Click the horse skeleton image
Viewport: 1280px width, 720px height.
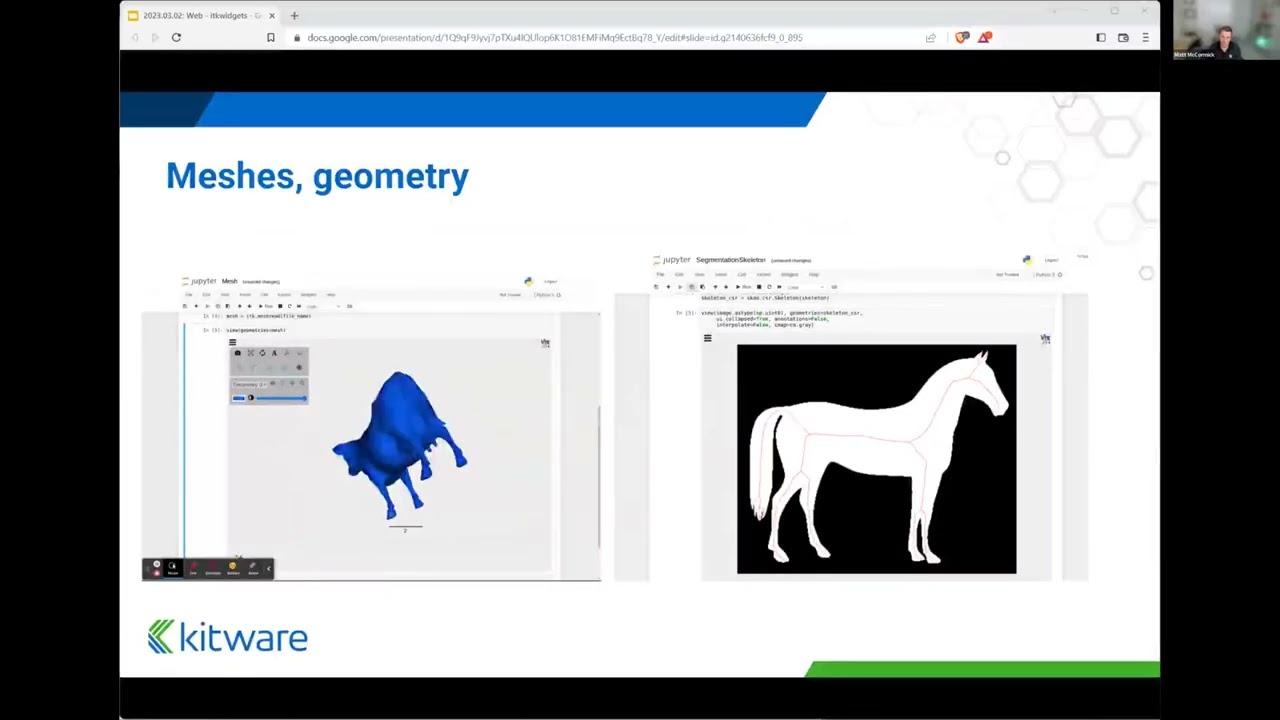click(876, 459)
